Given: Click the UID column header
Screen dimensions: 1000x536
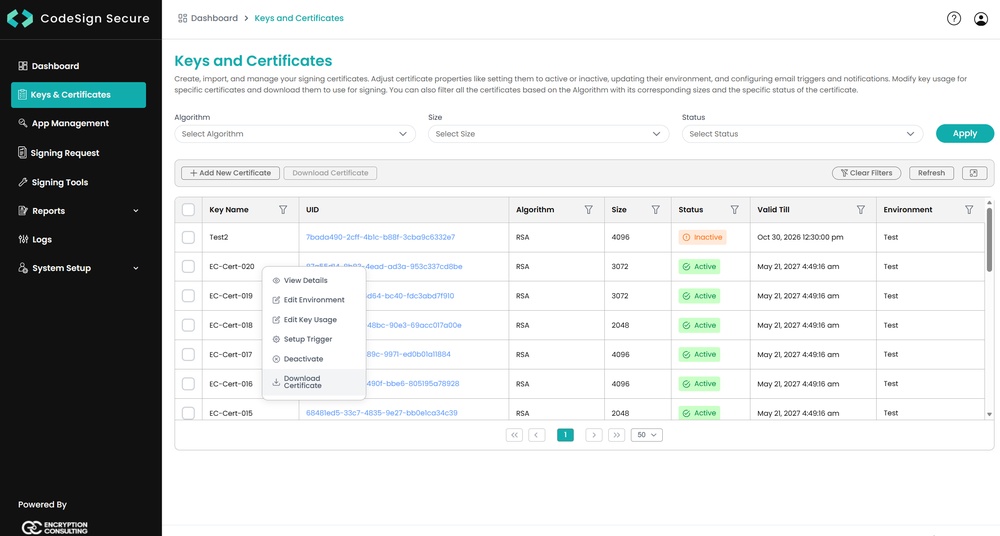Looking at the screenshot, I should (312, 210).
